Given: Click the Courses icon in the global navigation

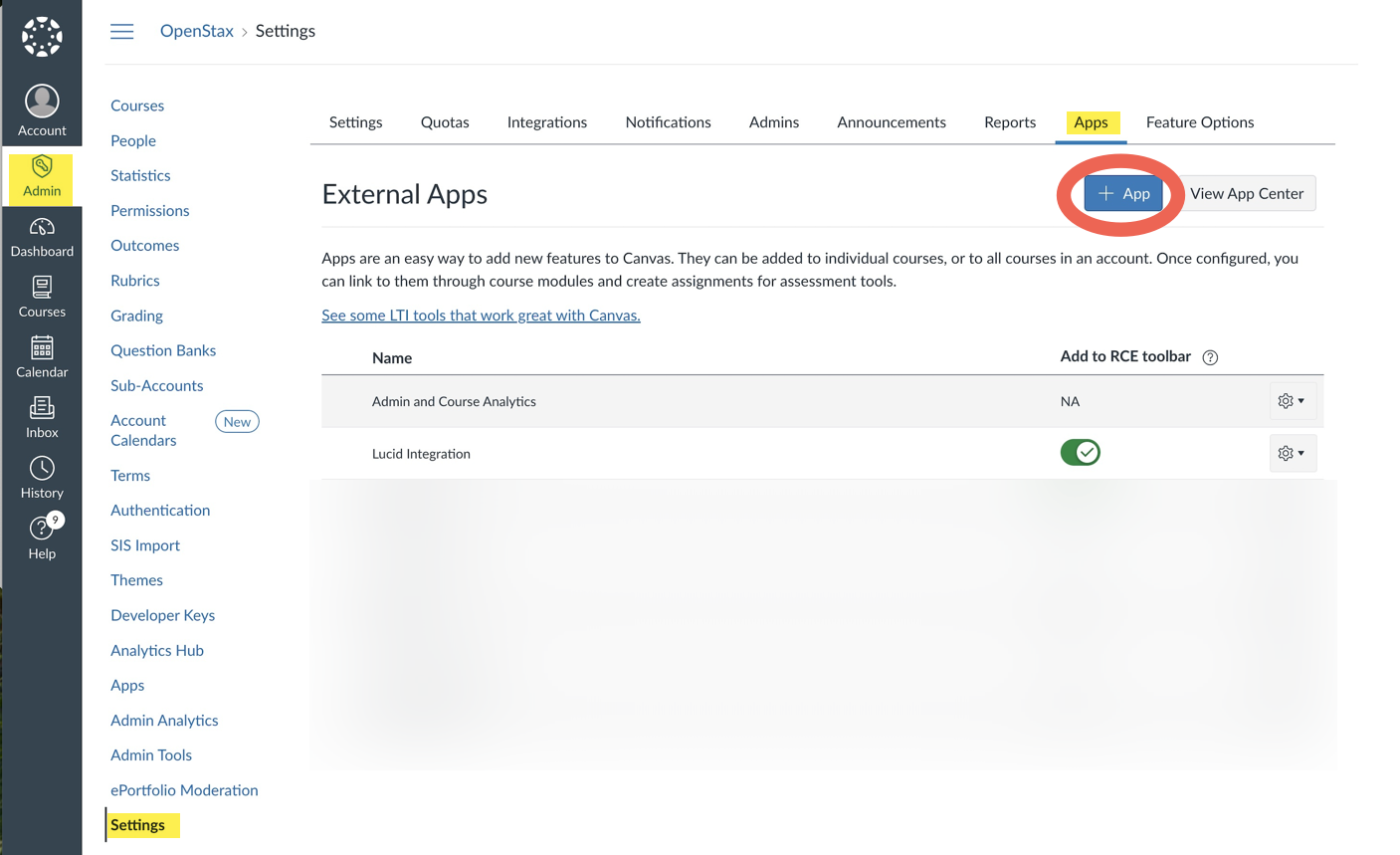Looking at the screenshot, I should pos(42,297).
